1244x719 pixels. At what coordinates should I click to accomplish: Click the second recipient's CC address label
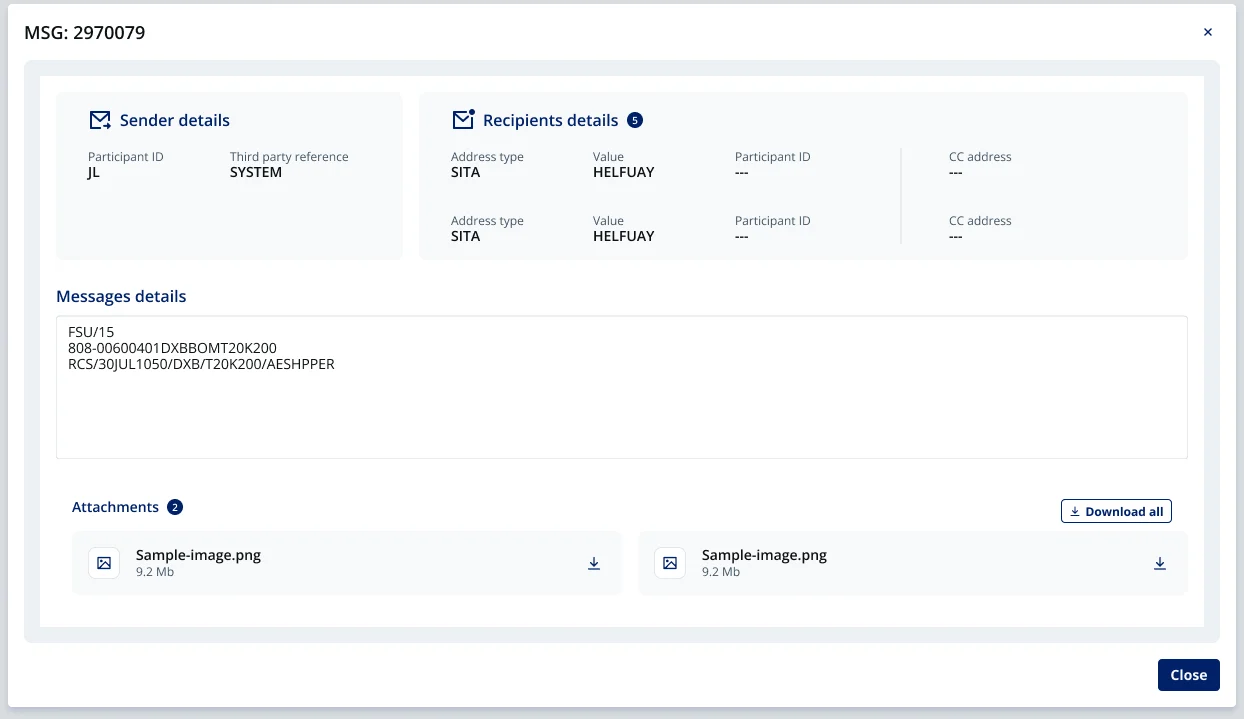[x=980, y=221]
